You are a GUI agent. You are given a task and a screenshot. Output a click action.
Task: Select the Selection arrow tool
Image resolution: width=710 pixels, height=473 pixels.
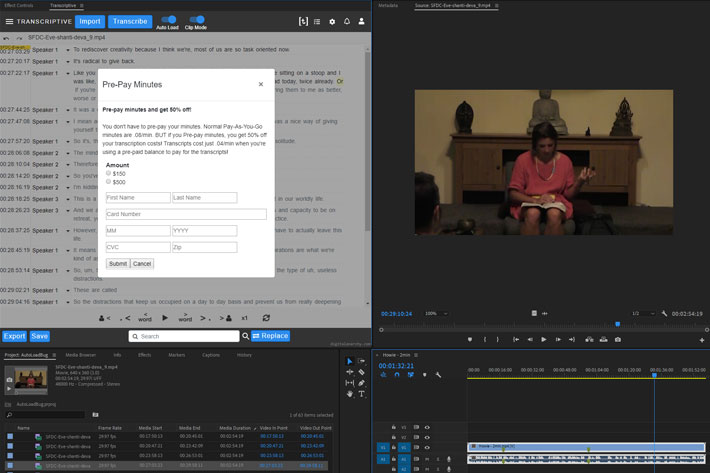tap(349, 361)
